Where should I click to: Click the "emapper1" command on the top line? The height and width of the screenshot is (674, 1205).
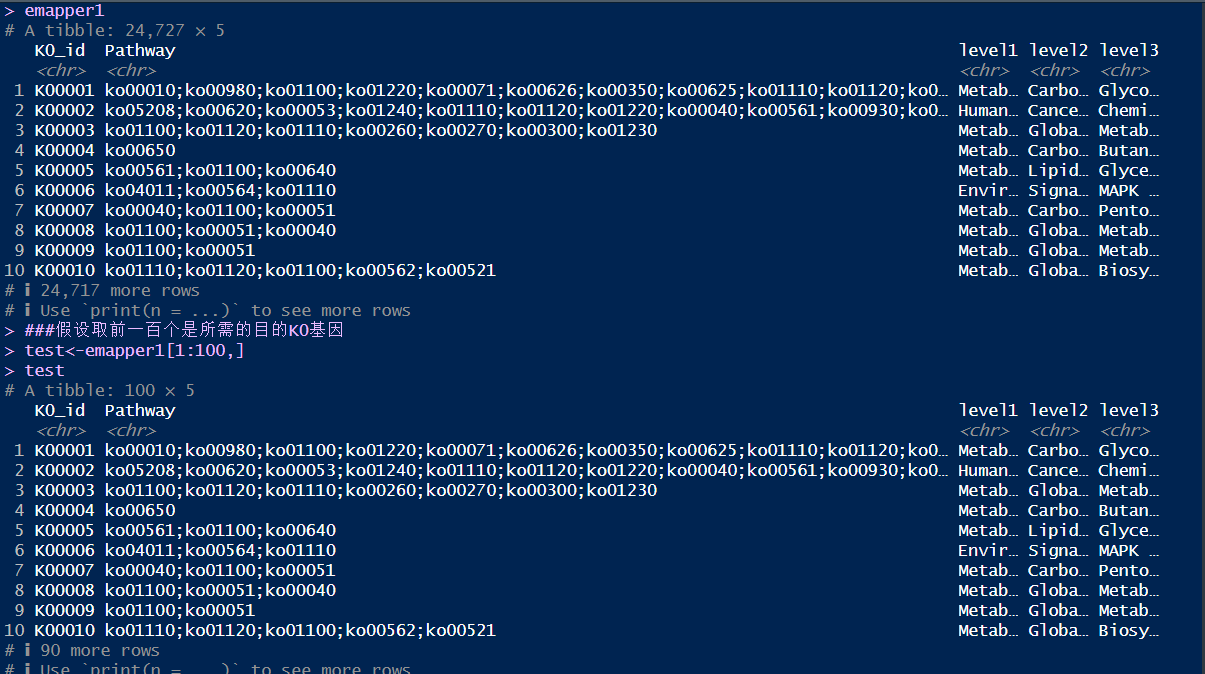64,10
